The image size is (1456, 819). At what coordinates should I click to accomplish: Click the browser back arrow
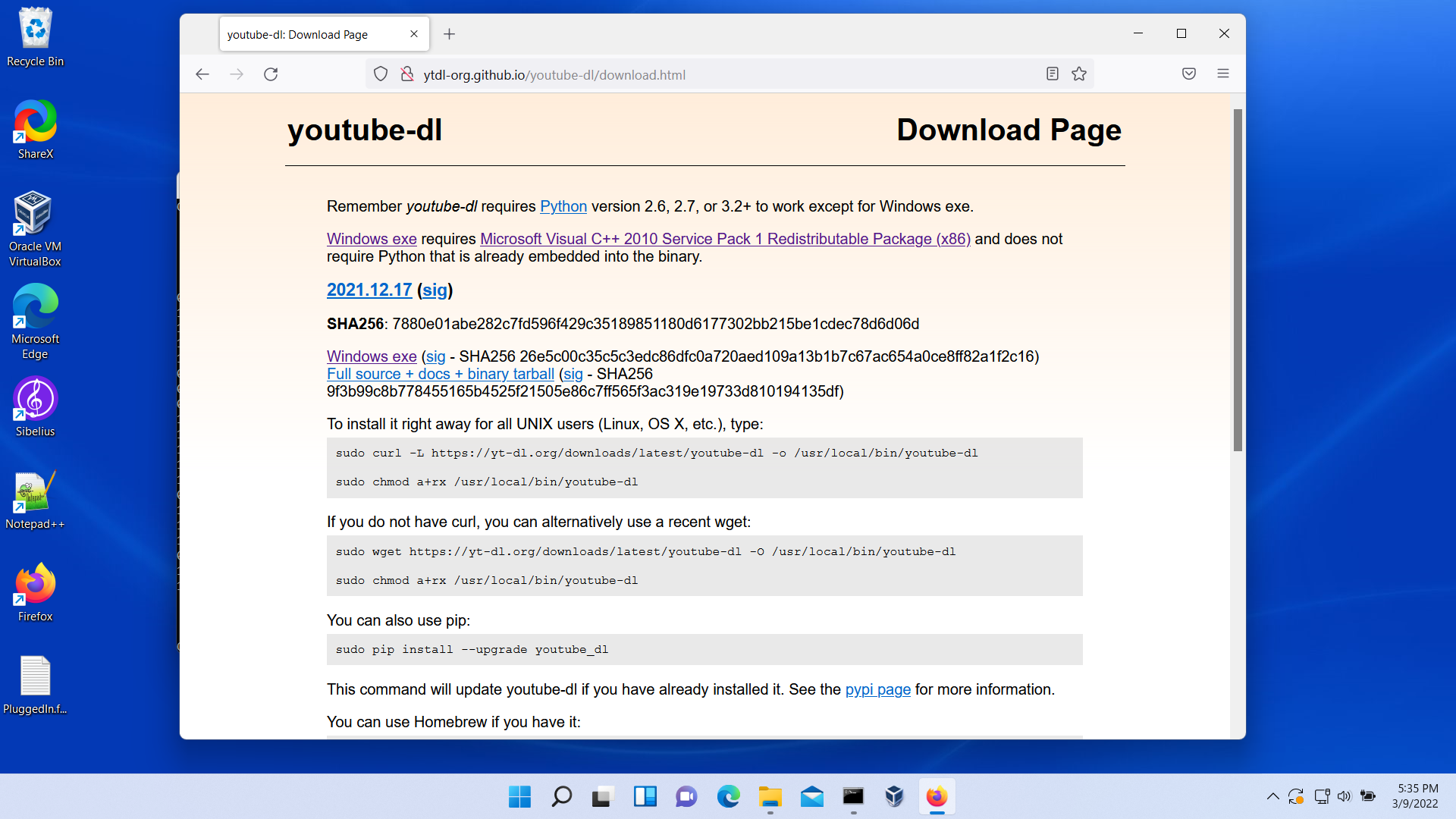coord(202,74)
